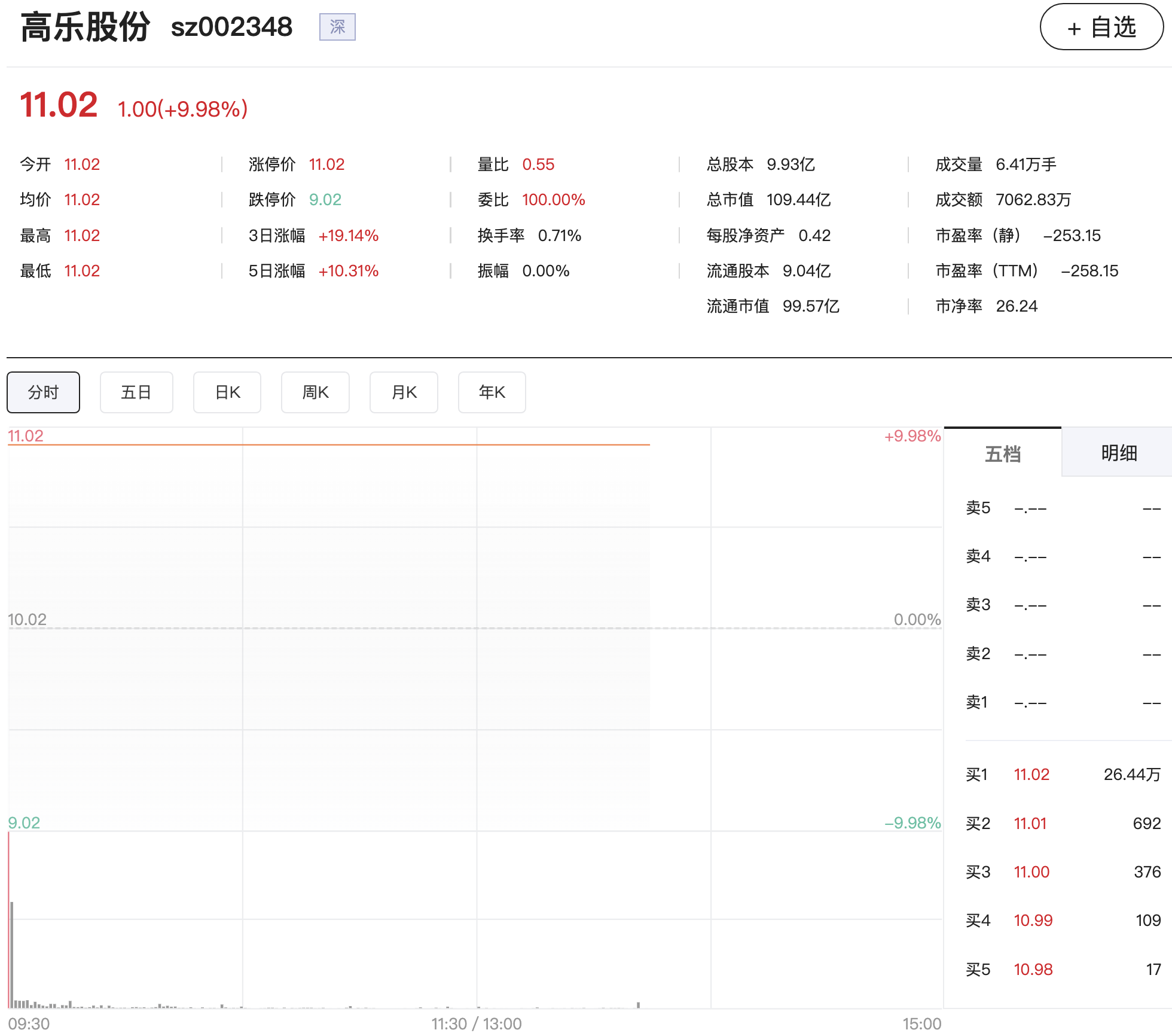
Task: Click the 涨停价 limit-up price value
Action: click(x=326, y=164)
